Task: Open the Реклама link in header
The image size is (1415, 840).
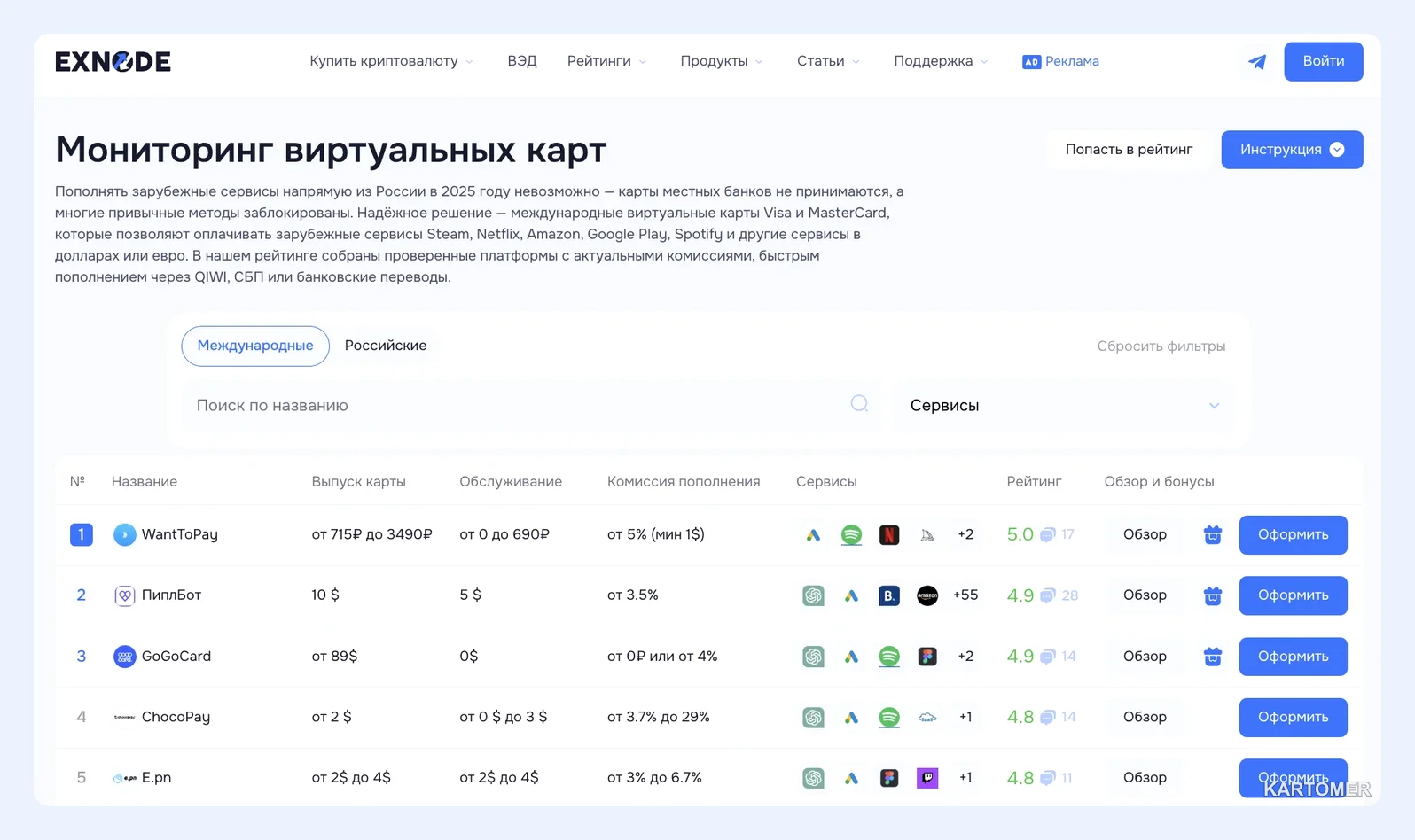Action: [x=1060, y=61]
